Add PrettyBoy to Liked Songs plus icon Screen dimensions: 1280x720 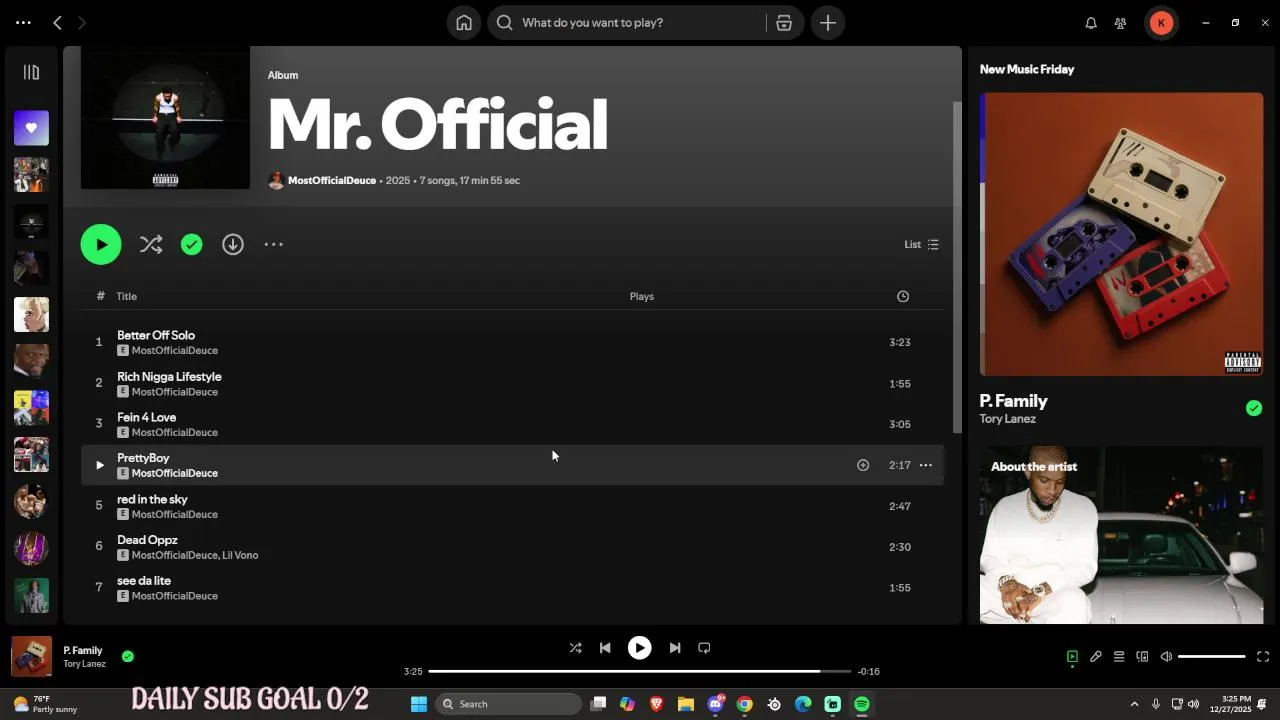pos(863,465)
